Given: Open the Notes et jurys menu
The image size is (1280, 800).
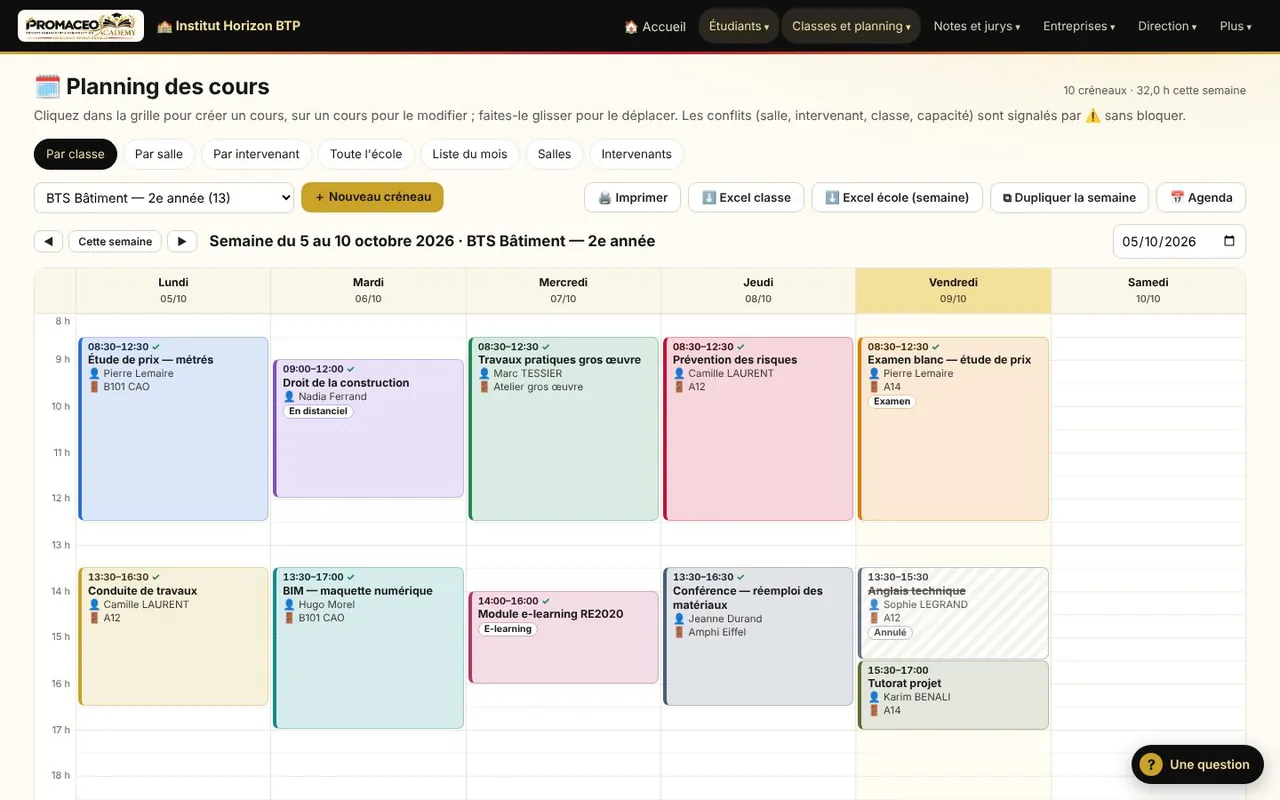Looking at the screenshot, I should 977,26.
